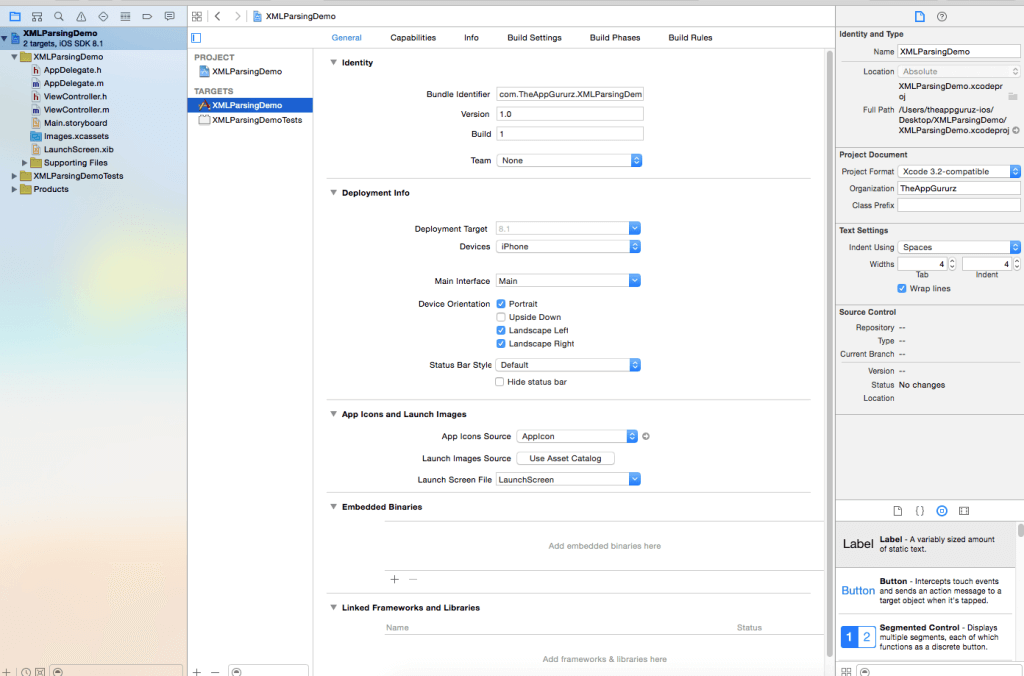This screenshot has height=676, width=1024.
Task: Open the Symbol navigator icon
Action: click(x=37, y=16)
